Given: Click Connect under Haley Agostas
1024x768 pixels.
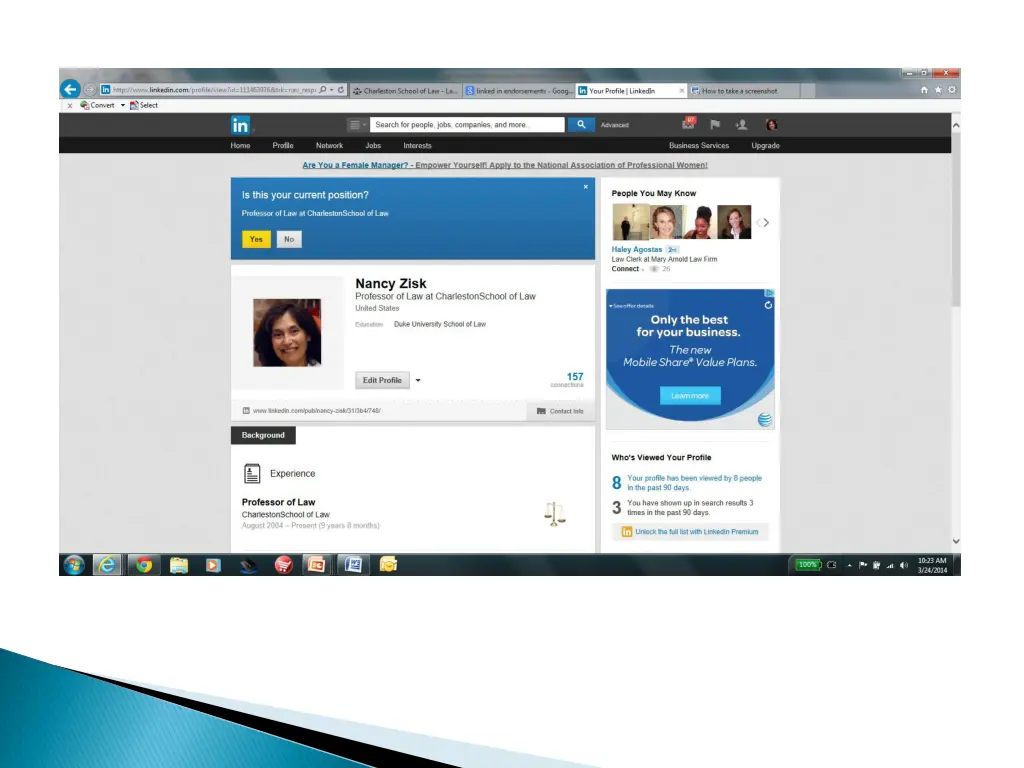Looking at the screenshot, I should pyautogui.click(x=625, y=268).
